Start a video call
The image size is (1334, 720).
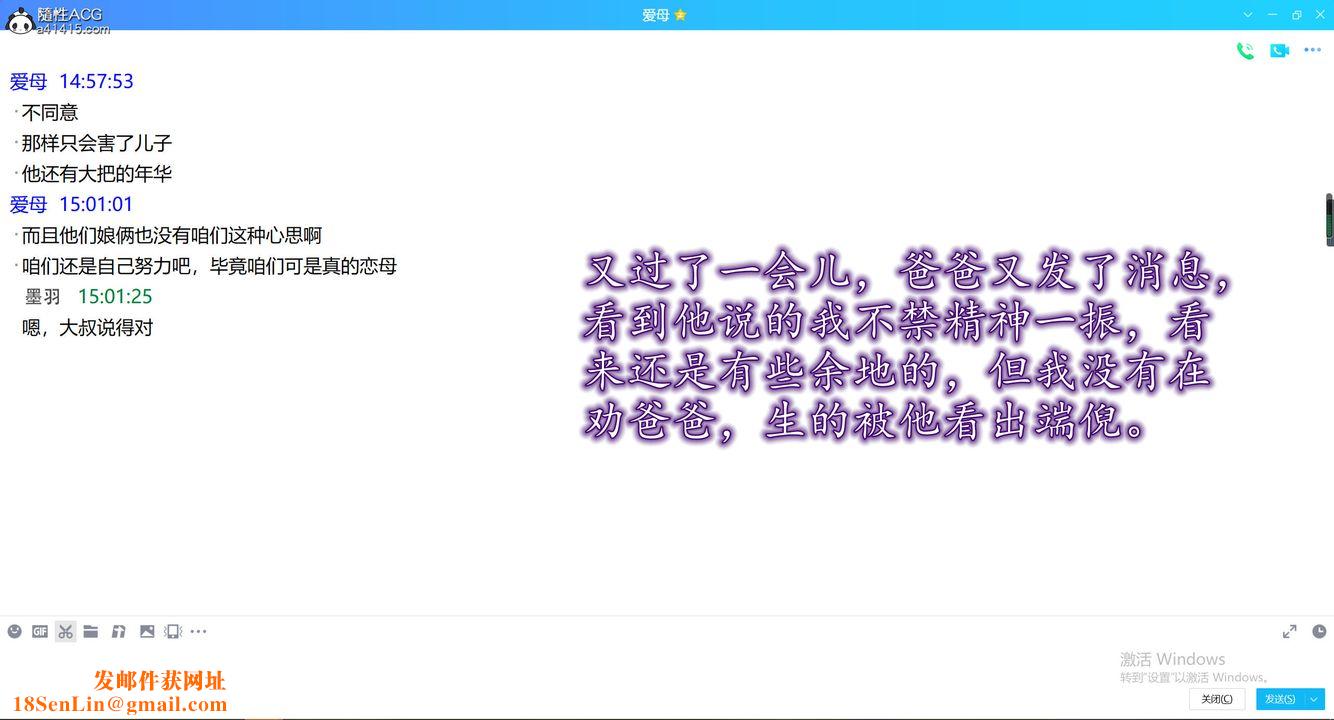tap(1279, 49)
